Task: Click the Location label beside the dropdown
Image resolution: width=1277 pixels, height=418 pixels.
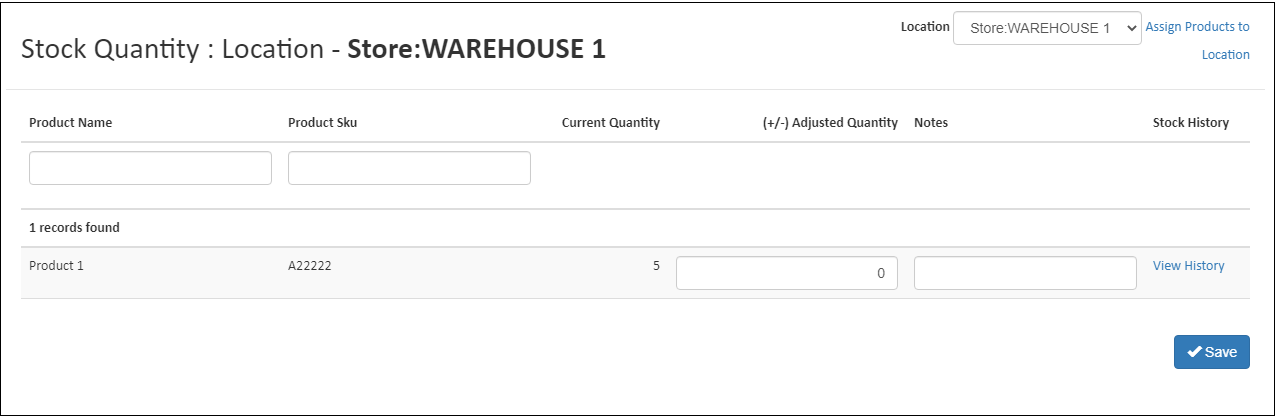Action: [924, 27]
